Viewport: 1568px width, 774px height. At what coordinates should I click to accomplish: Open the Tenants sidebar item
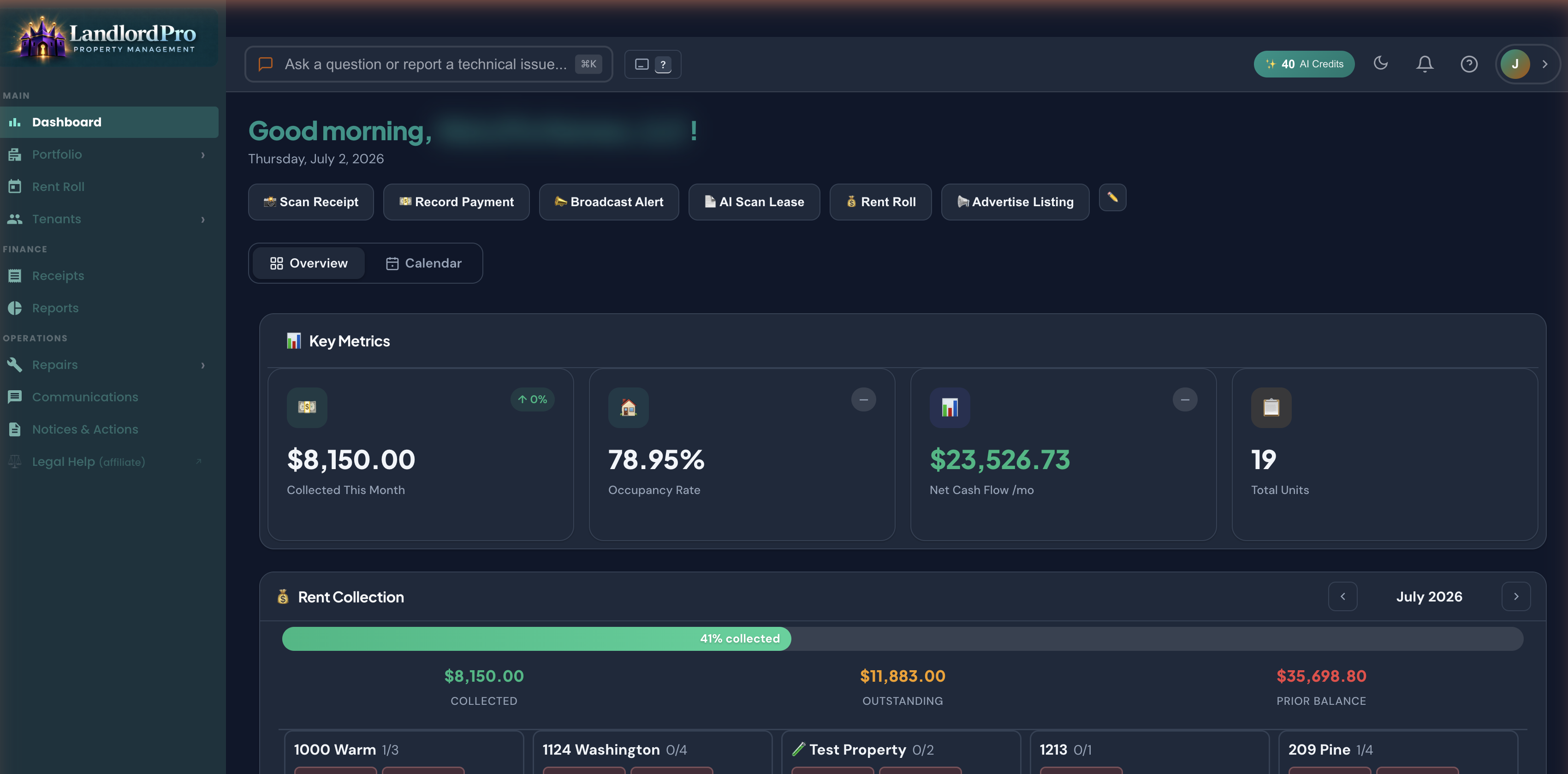109,219
